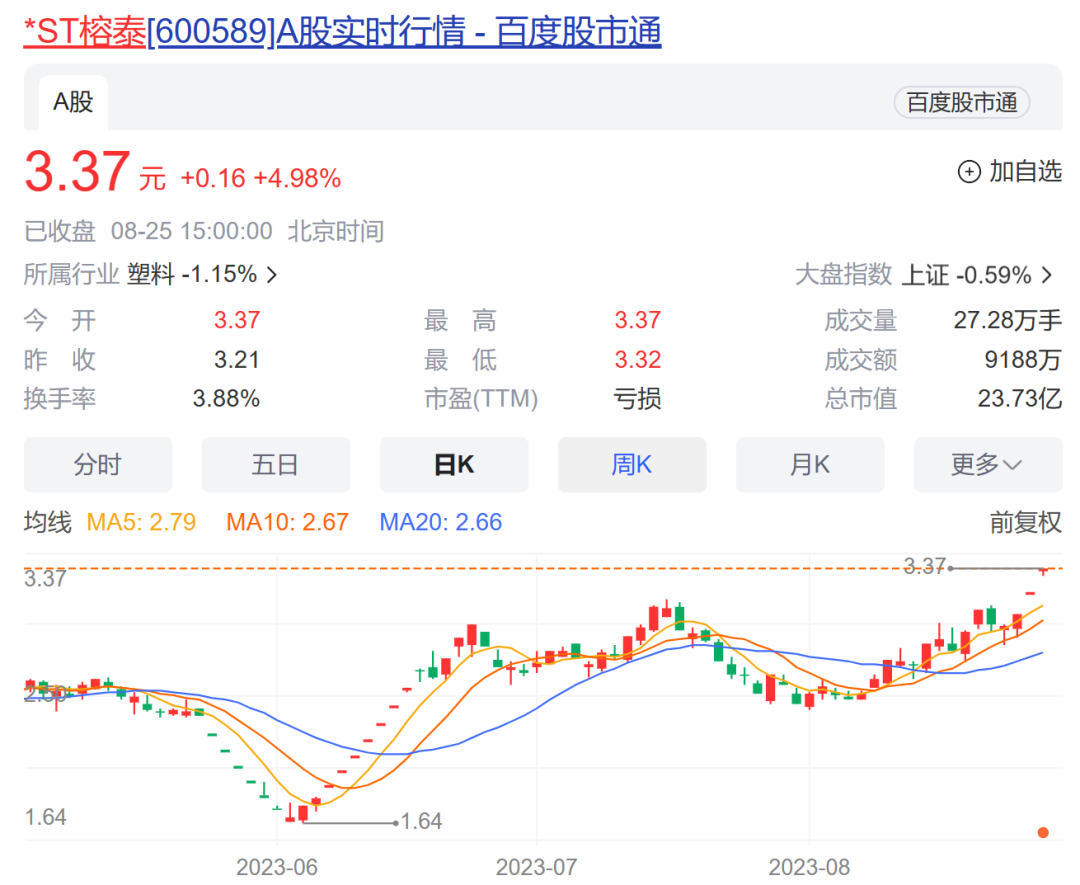This screenshot has width=1080, height=885.
Task: Switch to the 五日 chart tab
Action: 276,464
